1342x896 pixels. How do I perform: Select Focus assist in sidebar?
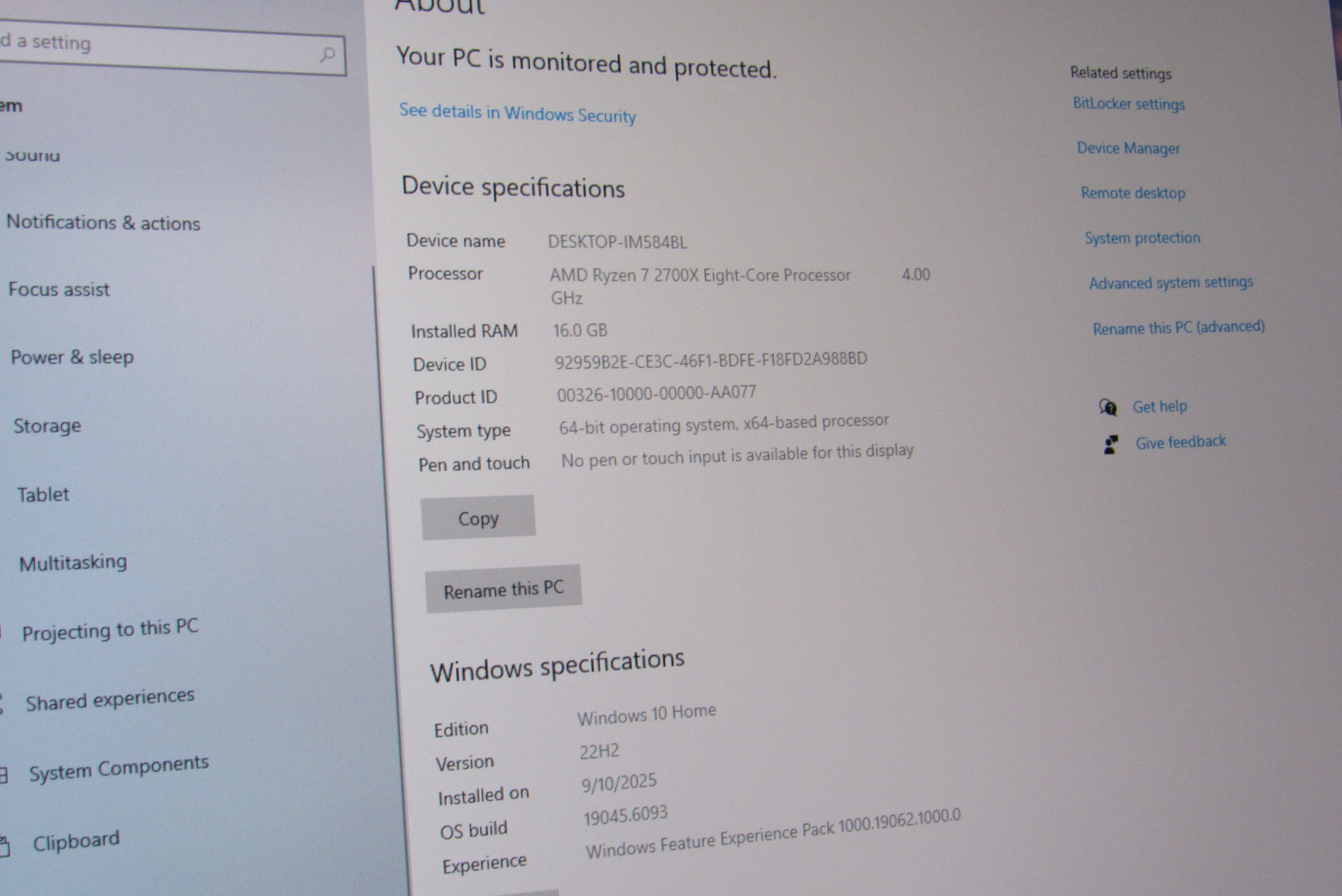[59, 289]
